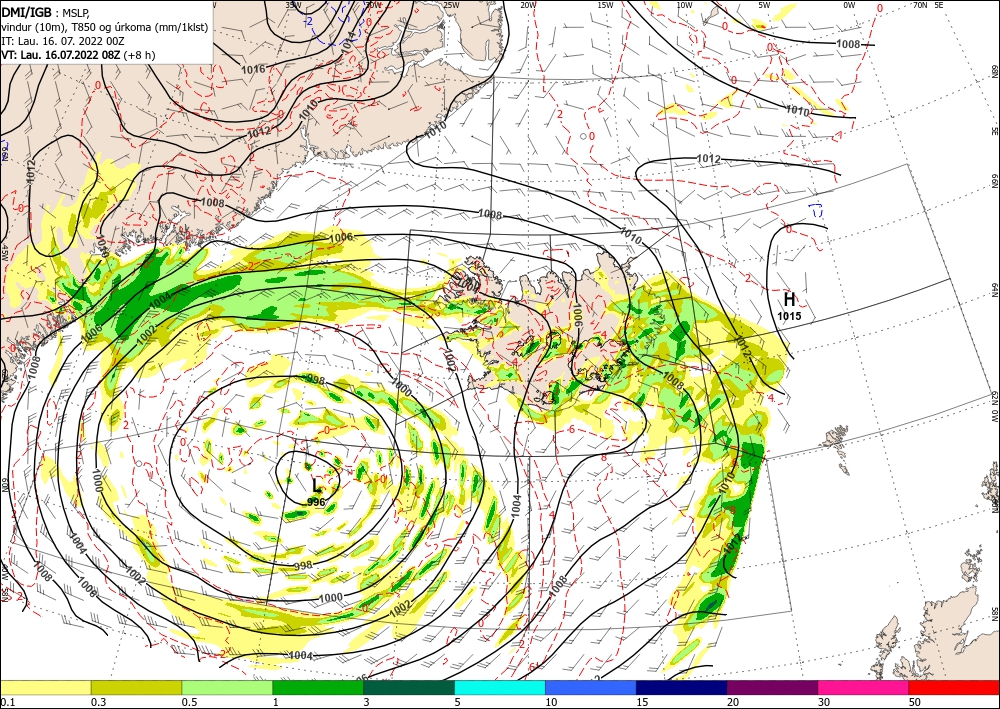Click the '0.3' legend scale label
Viewport: 1000px width, 709px height.
[99, 702]
